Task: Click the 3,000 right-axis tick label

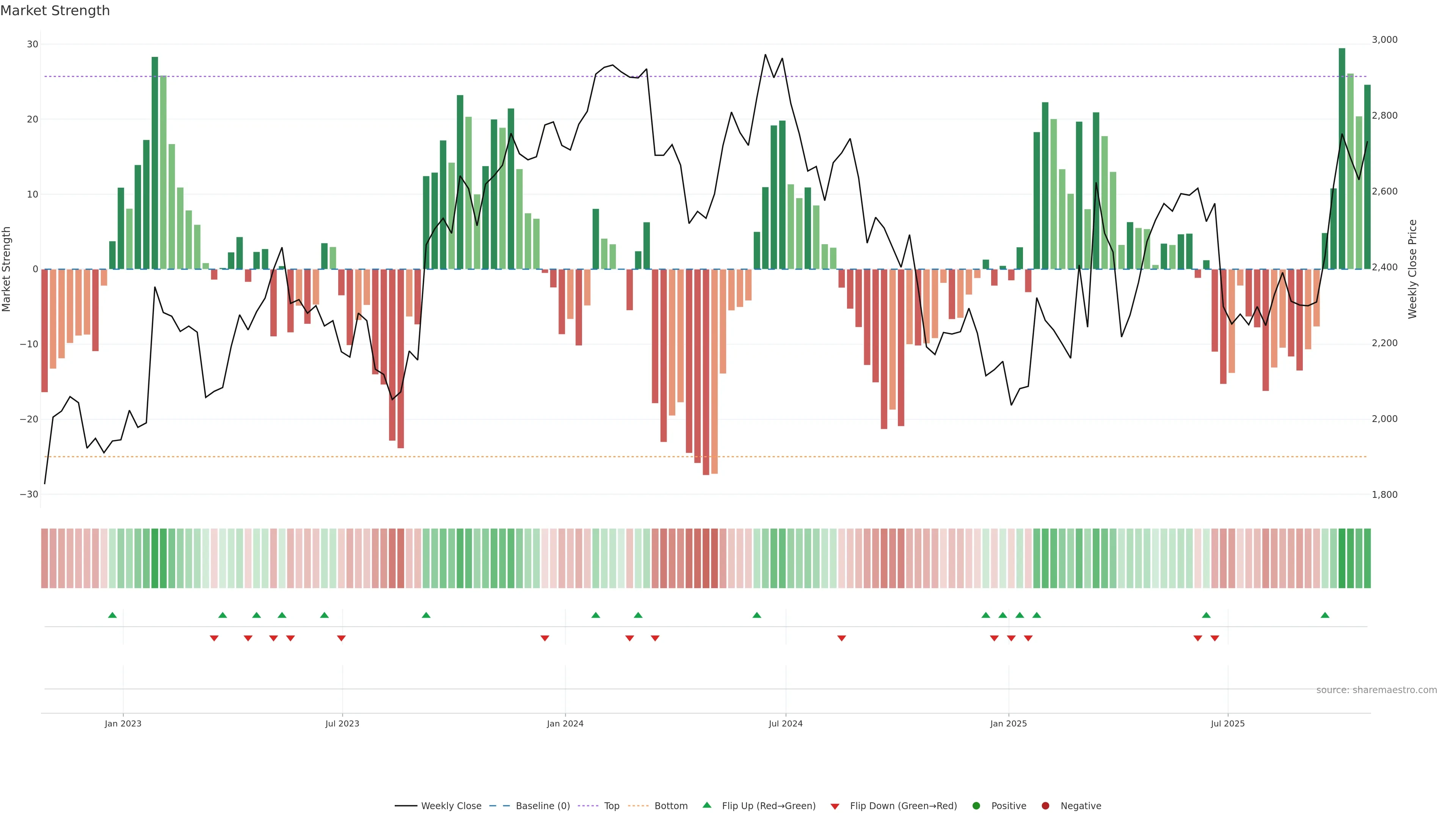Action: pyautogui.click(x=1384, y=39)
